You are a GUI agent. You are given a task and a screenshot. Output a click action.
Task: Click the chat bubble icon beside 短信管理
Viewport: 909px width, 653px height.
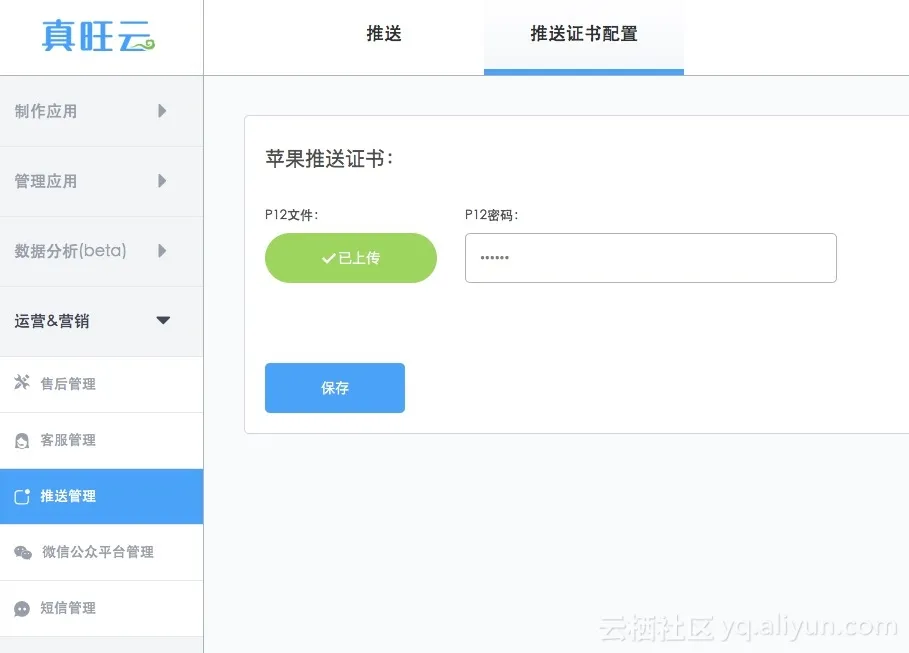click(x=22, y=609)
